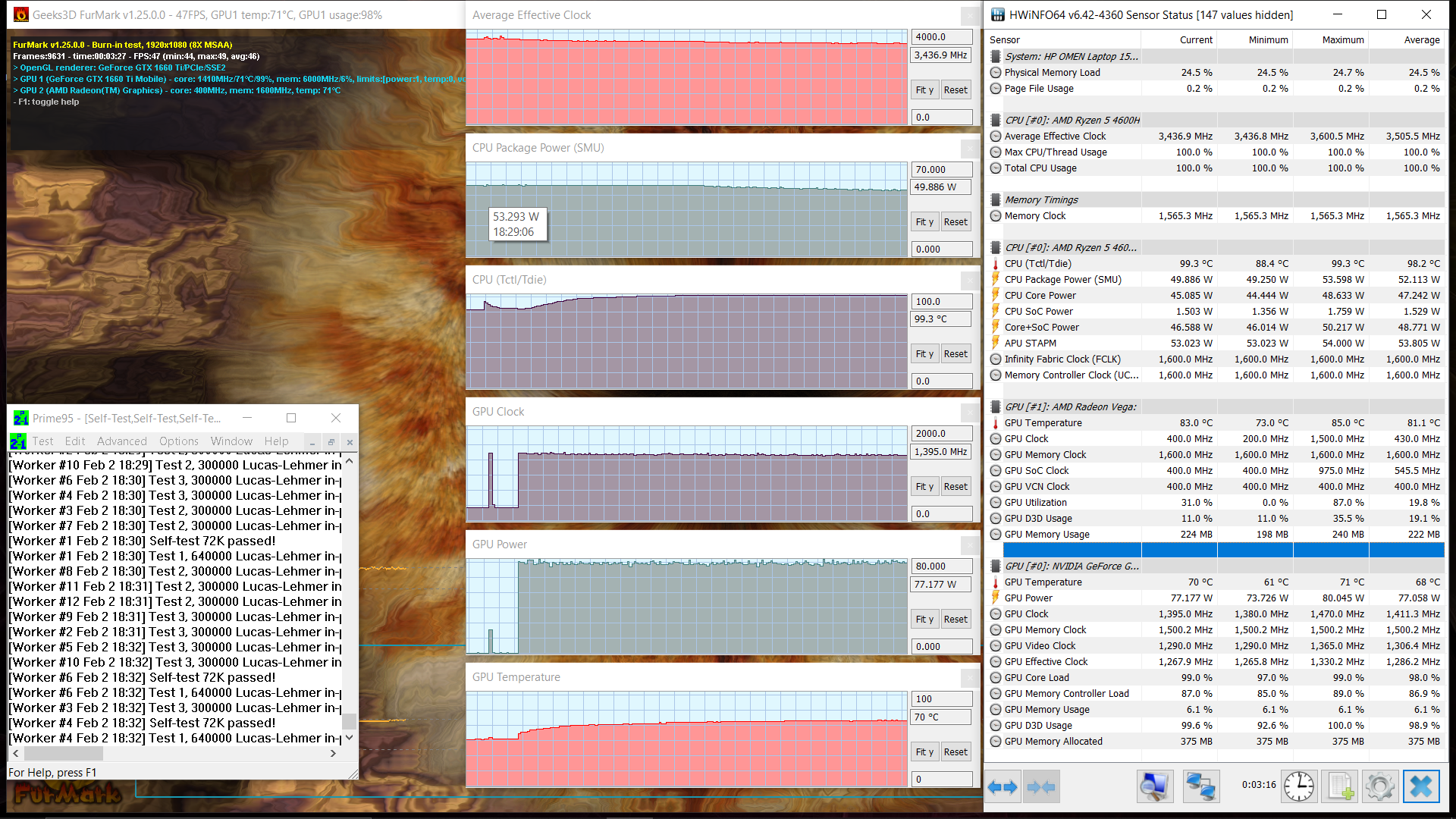Click Fit y on Average Effective Clock graph
This screenshot has width=1456, height=819.
point(924,89)
